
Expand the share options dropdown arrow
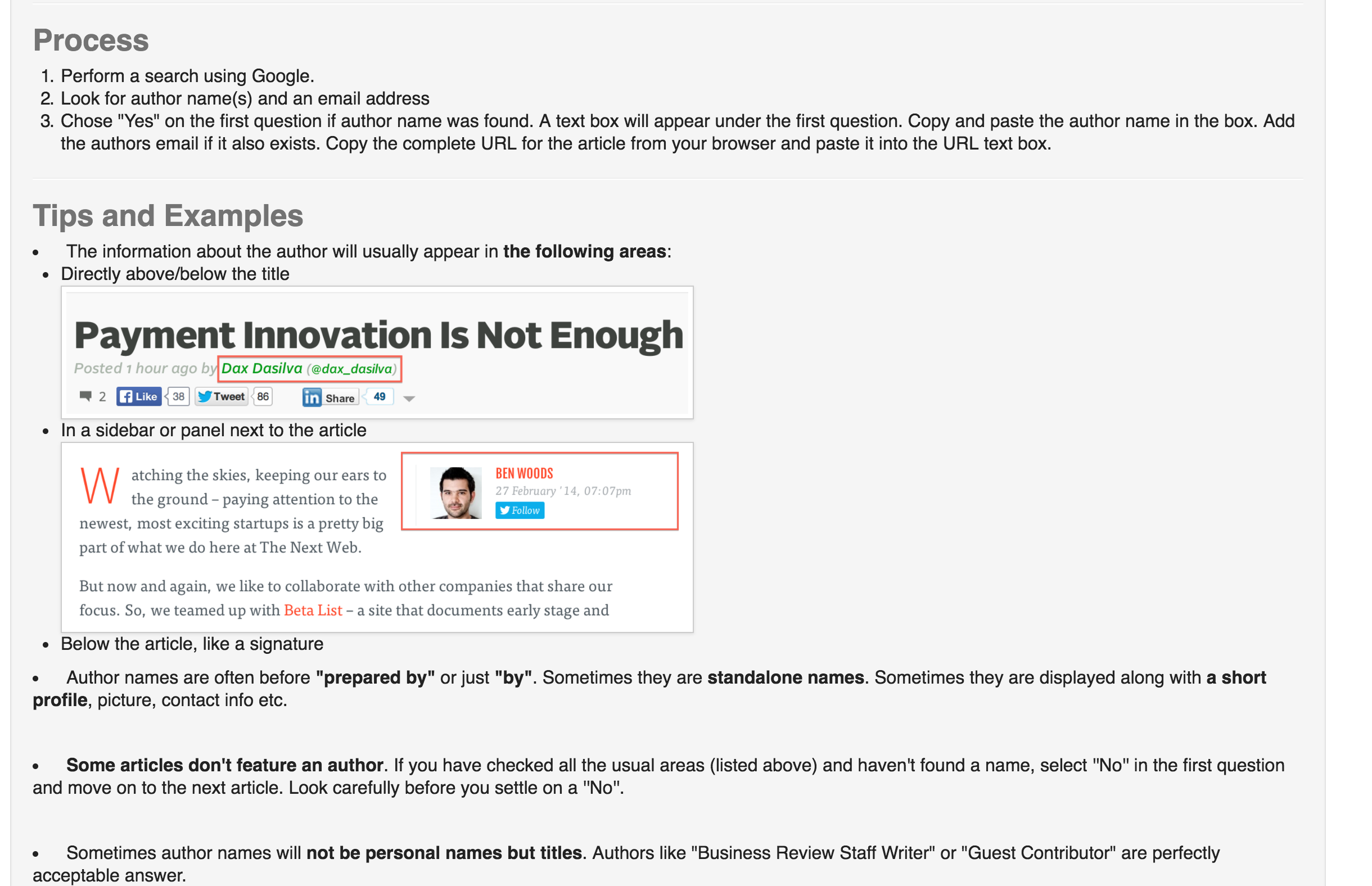[x=409, y=398]
